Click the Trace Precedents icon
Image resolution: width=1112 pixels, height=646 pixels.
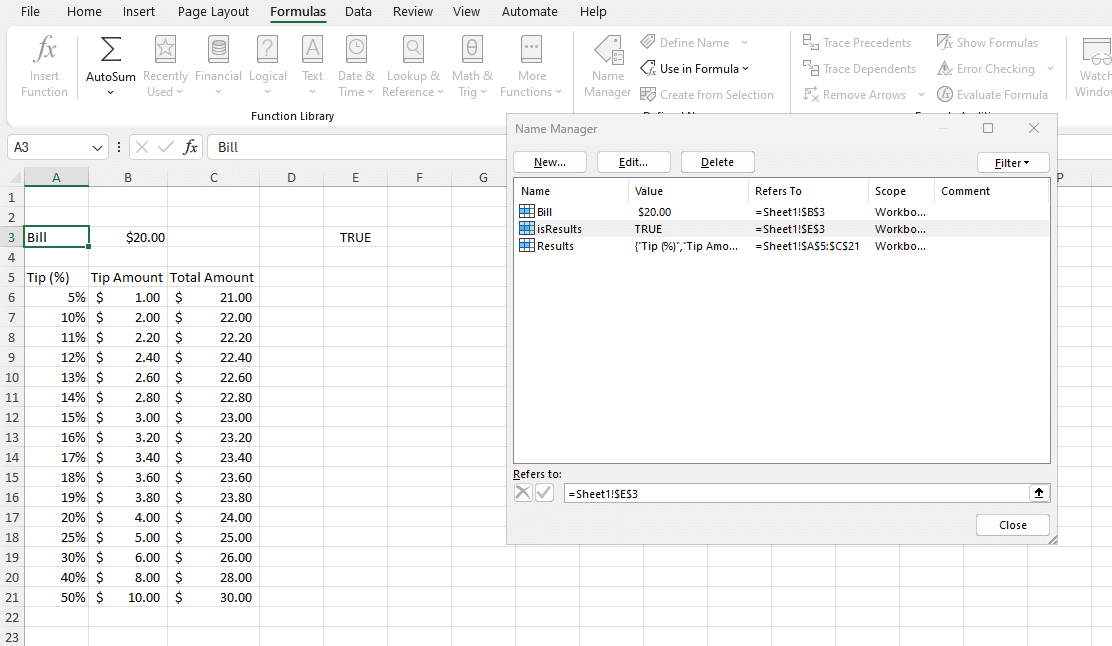point(810,42)
